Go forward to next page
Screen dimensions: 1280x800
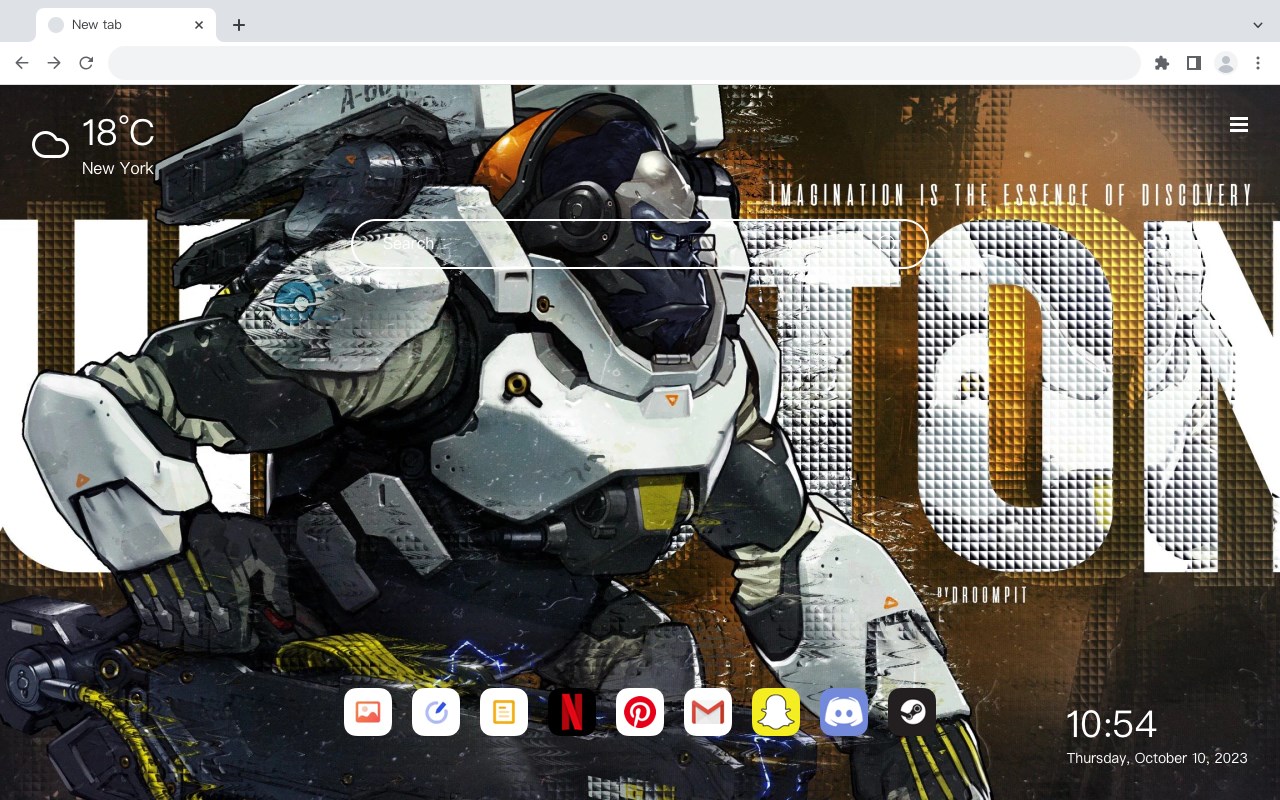point(54,63)
